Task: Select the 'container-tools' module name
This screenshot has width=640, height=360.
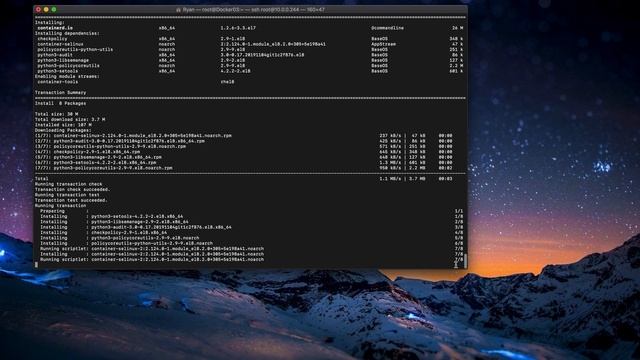Action: click(58, 82)
